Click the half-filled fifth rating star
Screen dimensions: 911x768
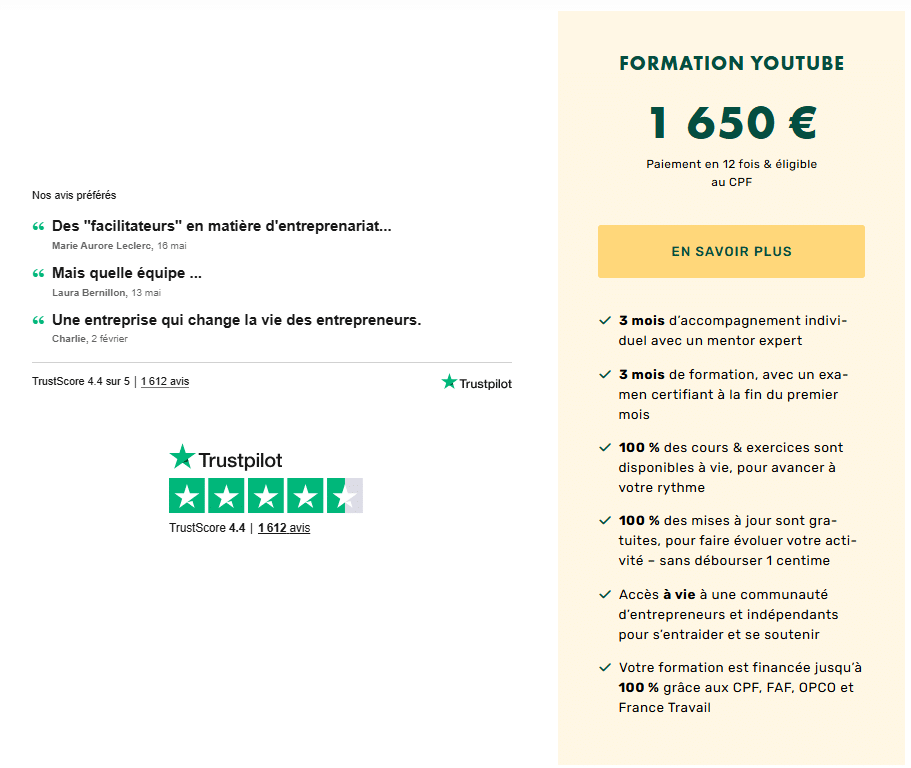[x=345, y=496]
